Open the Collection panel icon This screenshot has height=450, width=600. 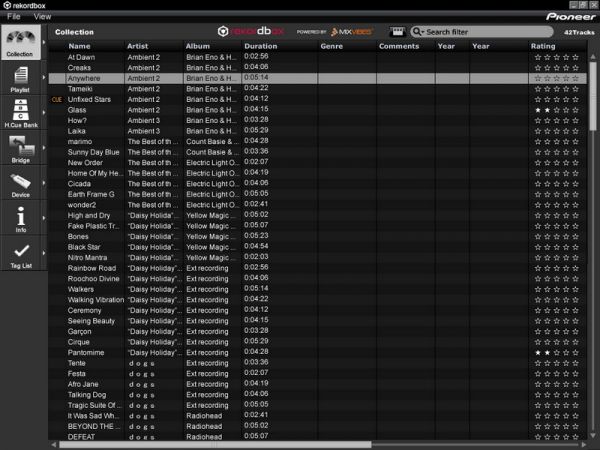pyautogui.click(x=21, y=42)
